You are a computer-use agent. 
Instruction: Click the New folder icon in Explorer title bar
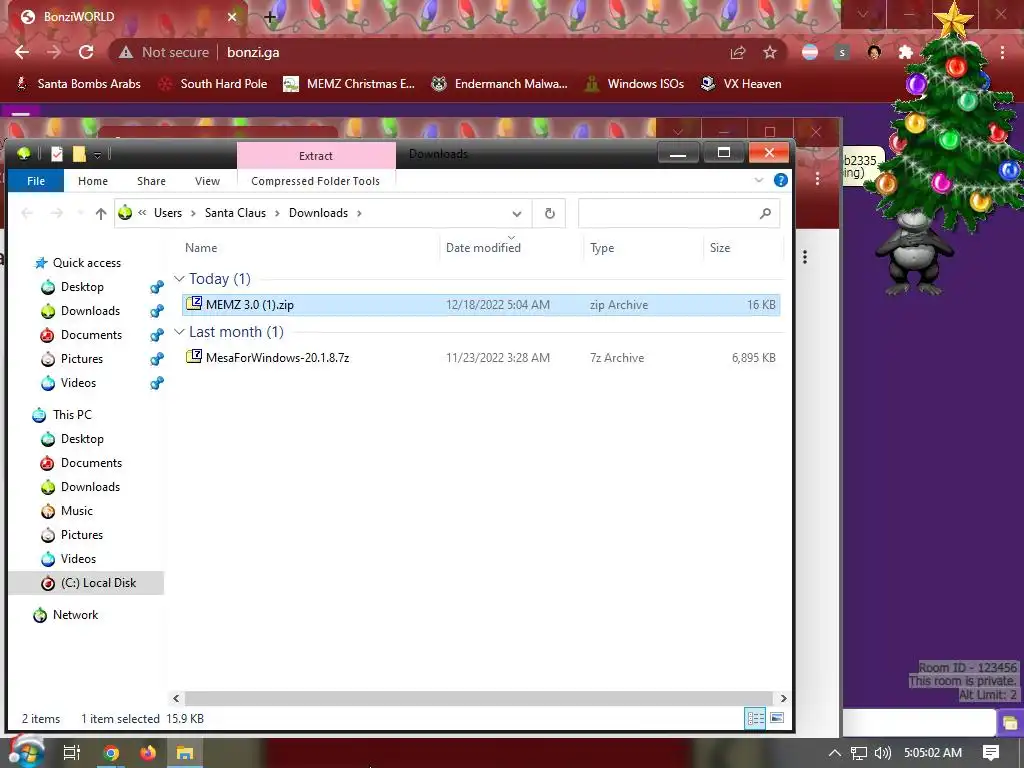79,154
